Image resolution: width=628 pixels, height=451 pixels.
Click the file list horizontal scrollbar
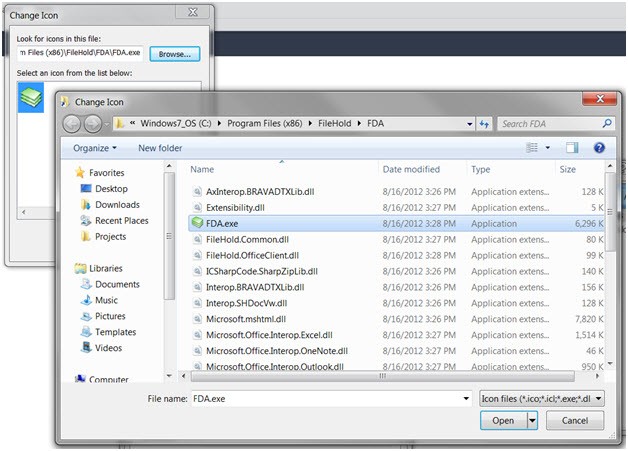click(x=382, y=376)
